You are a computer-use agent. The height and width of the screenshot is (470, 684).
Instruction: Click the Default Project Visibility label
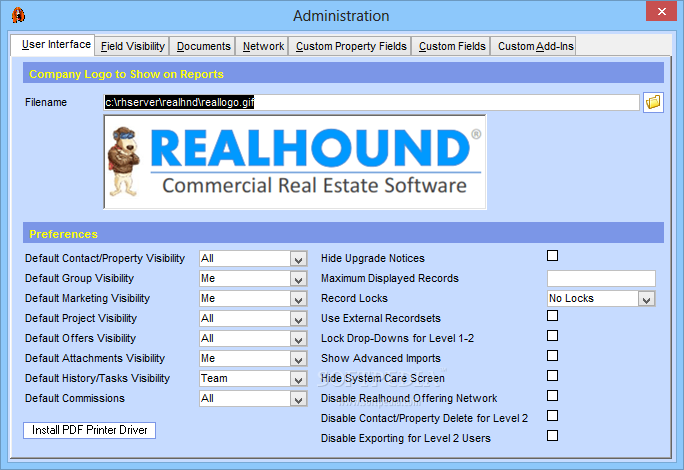[x=81, y=319]
